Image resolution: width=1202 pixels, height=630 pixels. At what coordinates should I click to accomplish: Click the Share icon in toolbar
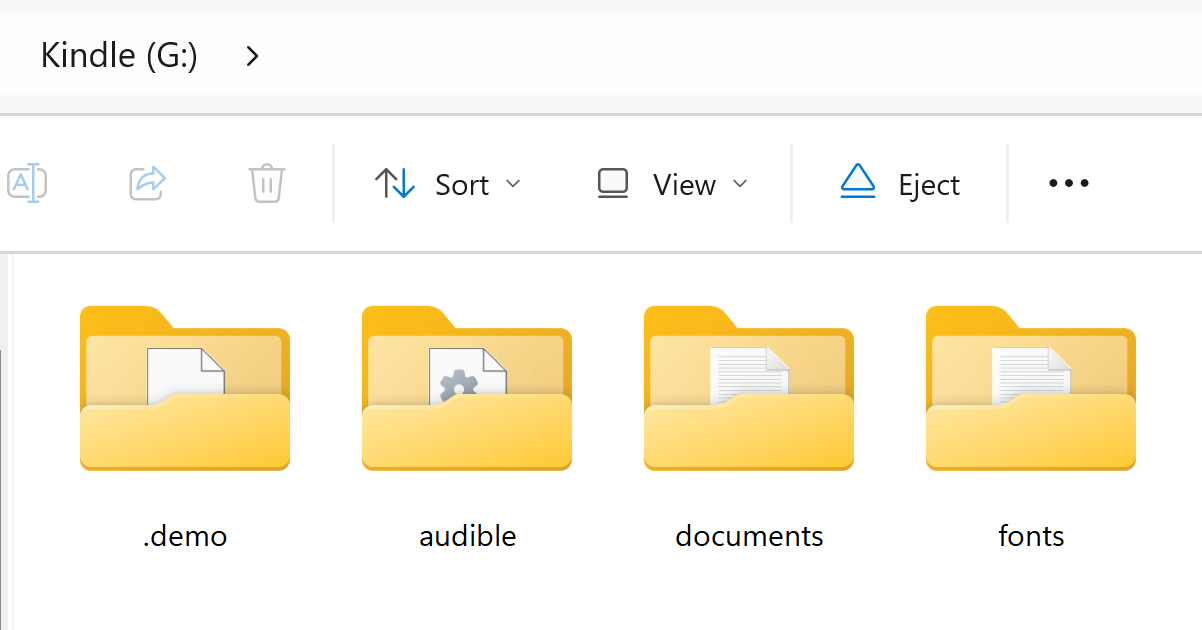148,184
